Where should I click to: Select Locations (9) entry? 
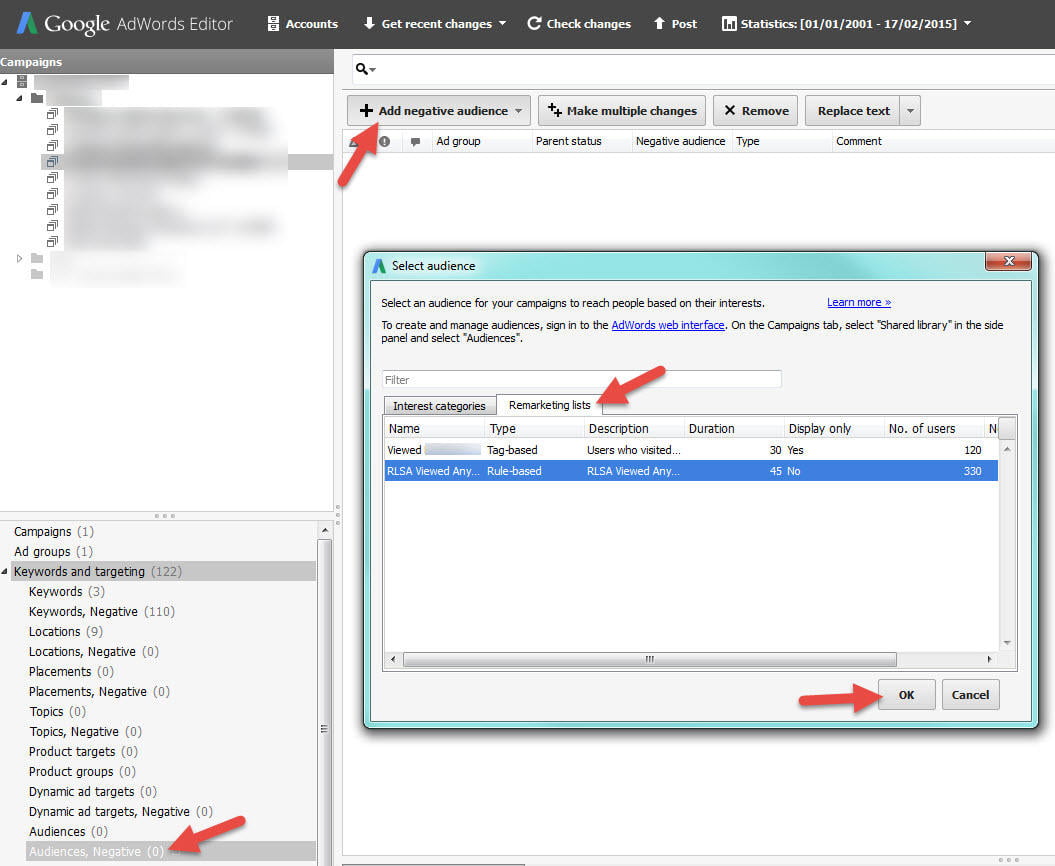click(x=65, y=632)
